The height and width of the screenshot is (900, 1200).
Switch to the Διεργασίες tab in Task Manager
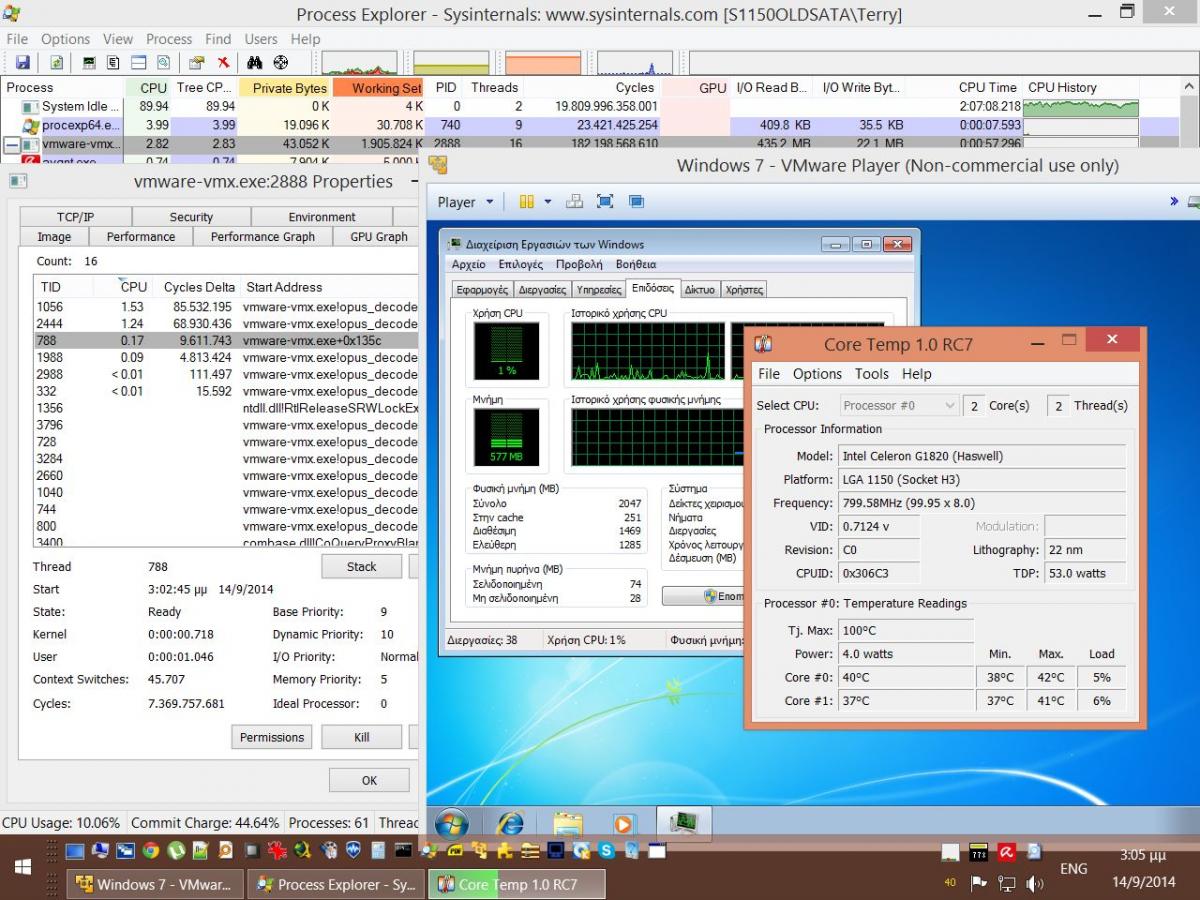point(543,290)
